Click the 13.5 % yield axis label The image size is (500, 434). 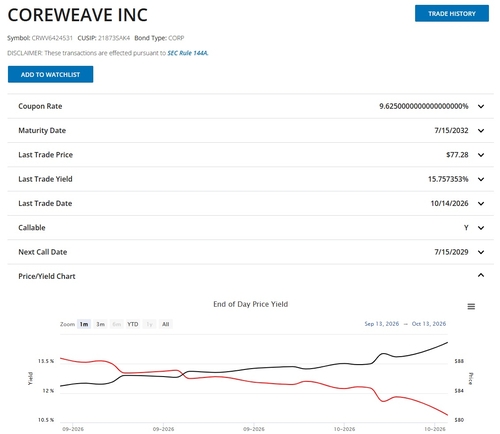(x=46, y=361)
